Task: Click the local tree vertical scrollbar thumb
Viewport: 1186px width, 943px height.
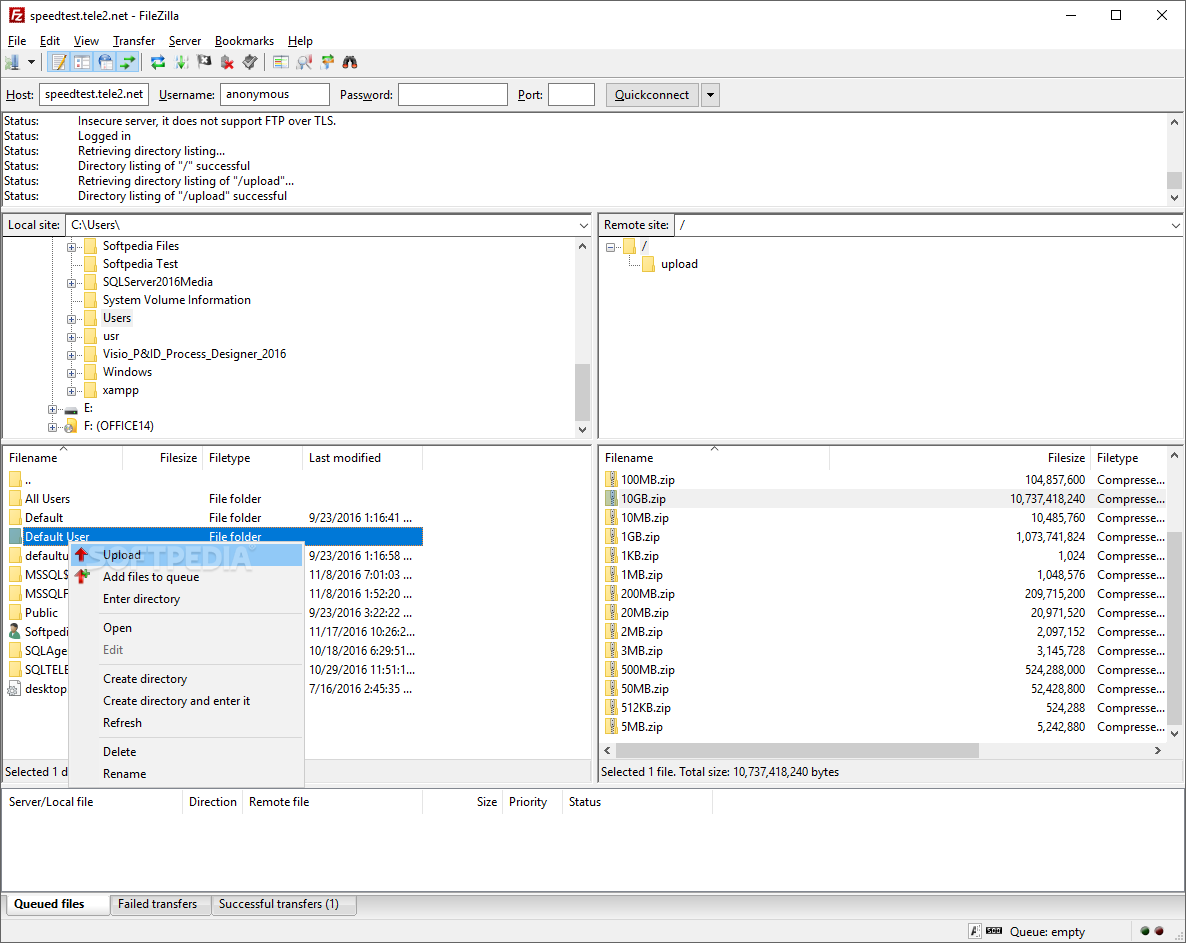Action: click(582, 392)
